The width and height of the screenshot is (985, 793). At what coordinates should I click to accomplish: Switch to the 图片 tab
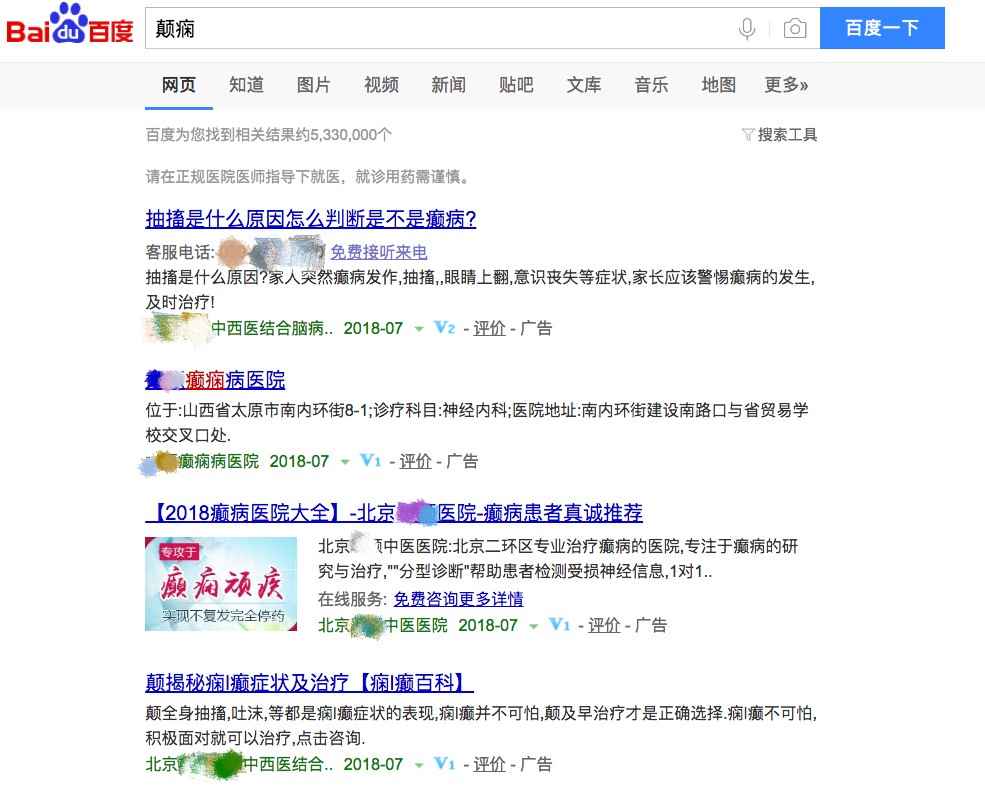[314, 85]
